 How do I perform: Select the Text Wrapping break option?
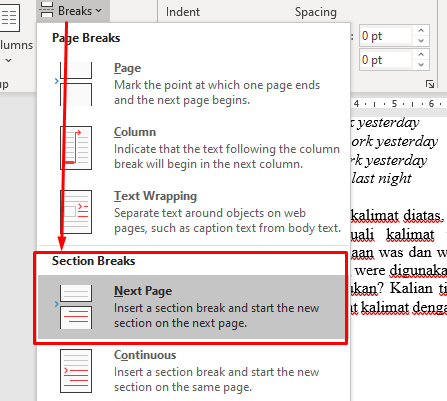(x=193, y=212)
